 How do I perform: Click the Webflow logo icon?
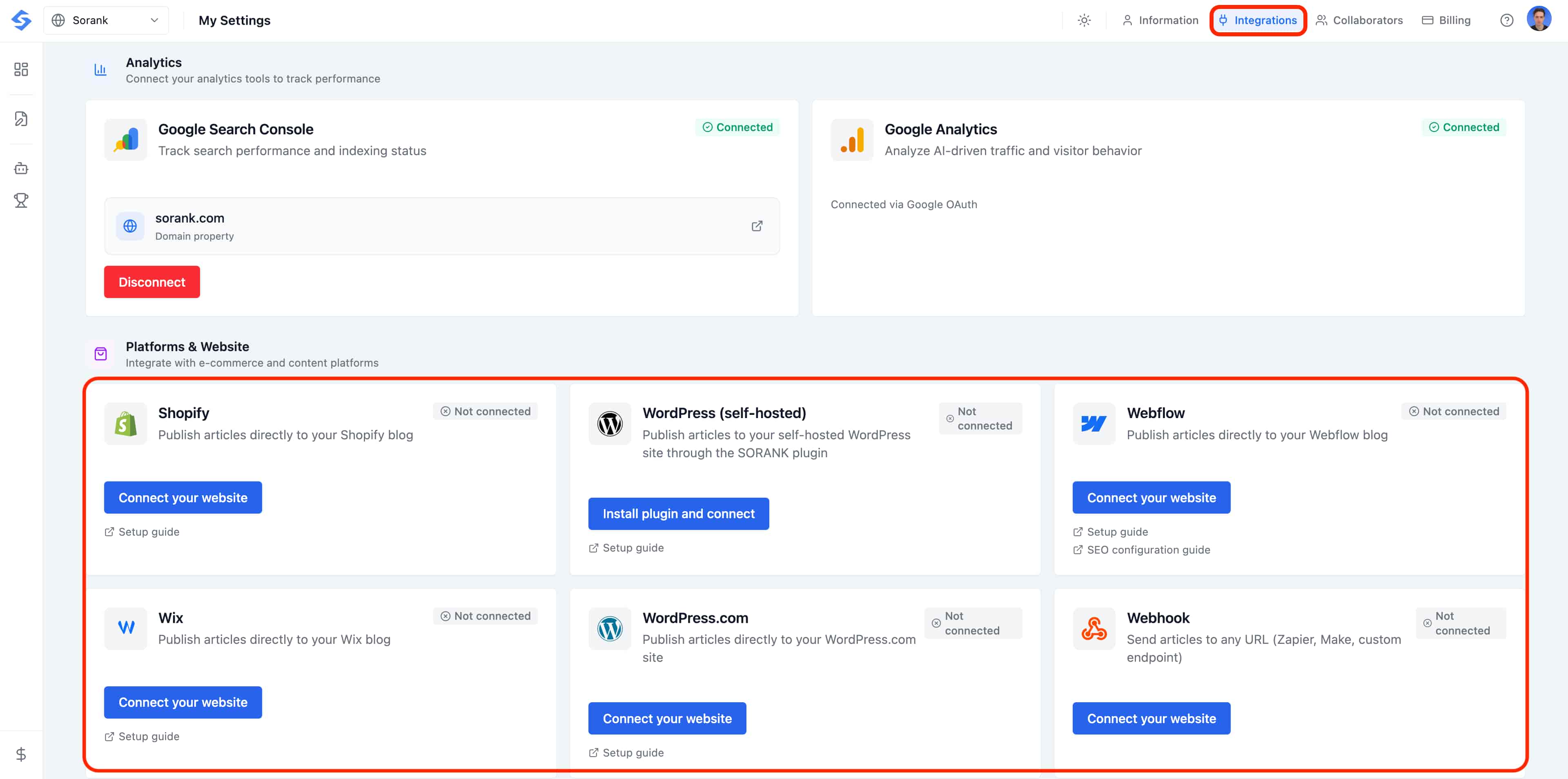1093,423
